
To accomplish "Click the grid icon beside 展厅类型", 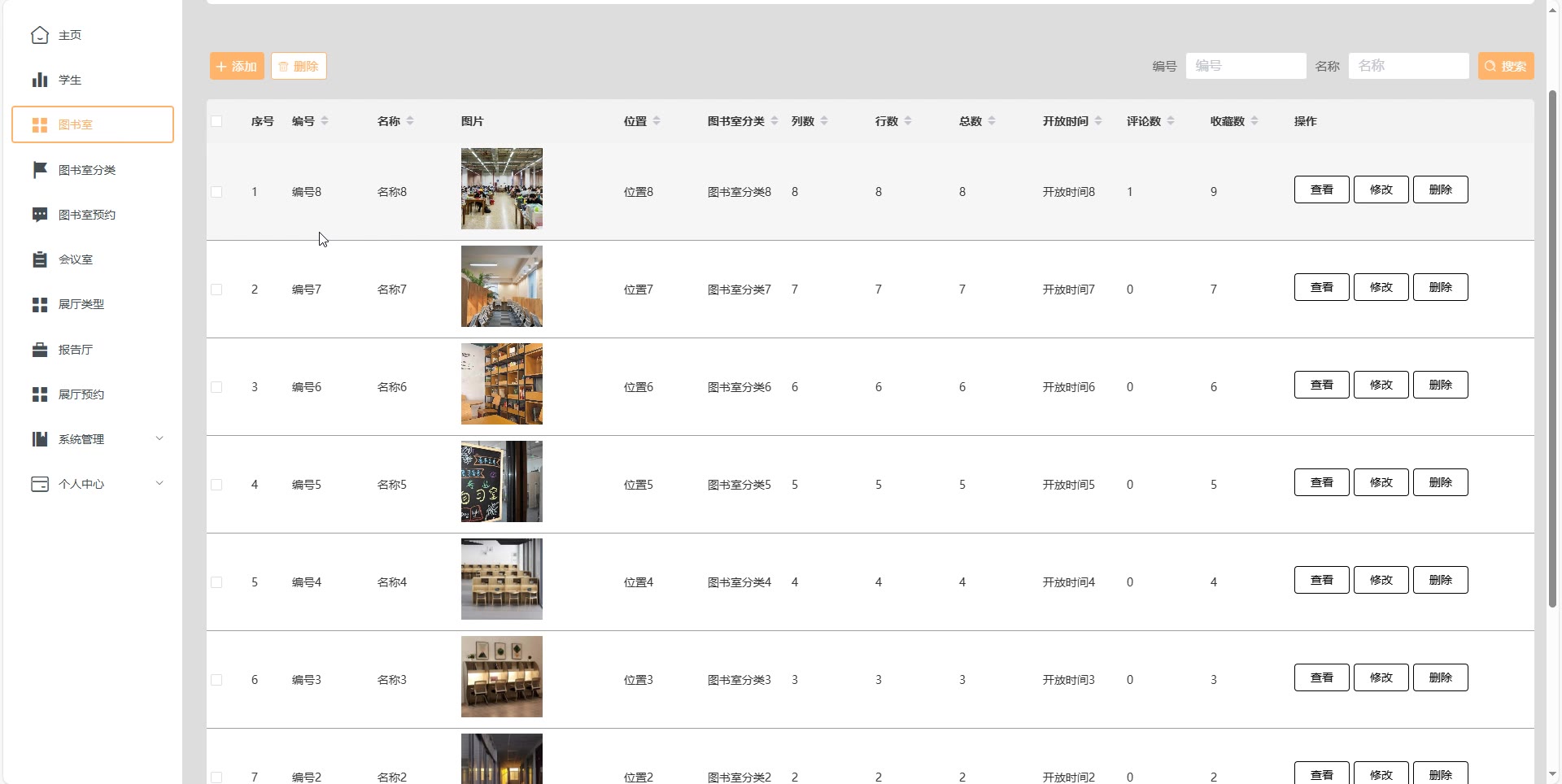I will [39, 304].
